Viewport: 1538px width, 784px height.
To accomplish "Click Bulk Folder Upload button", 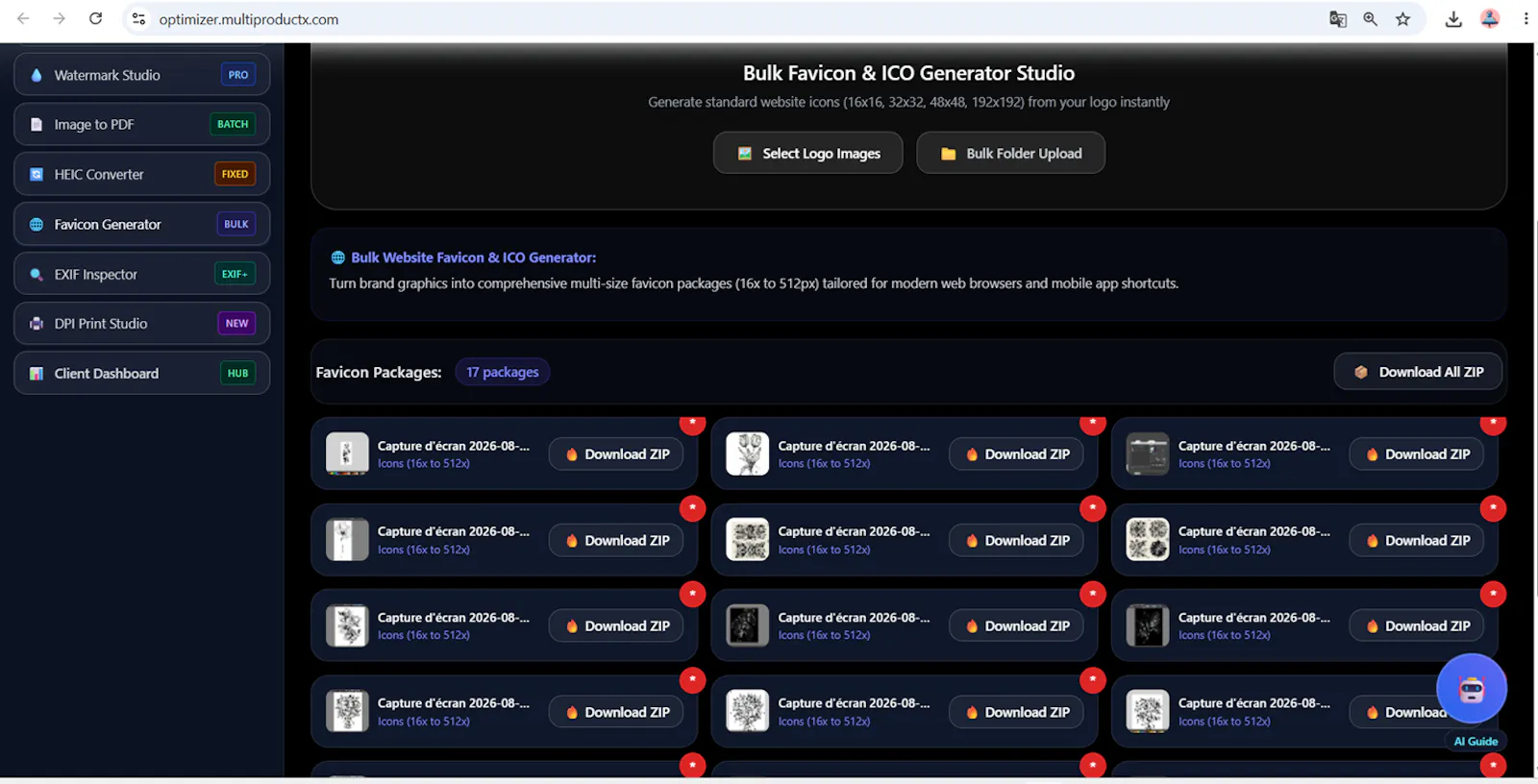I will click(1010, 153).
